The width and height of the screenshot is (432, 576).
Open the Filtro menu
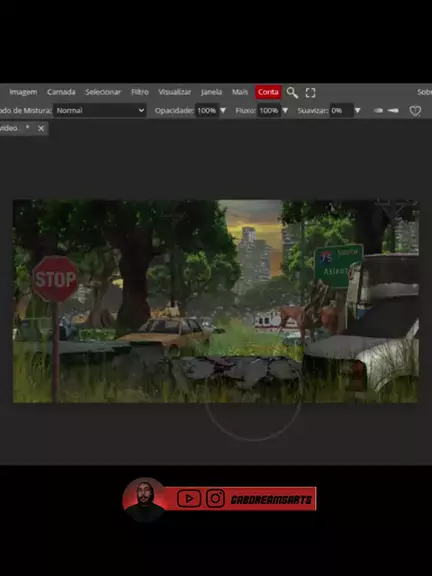point(140,92)
